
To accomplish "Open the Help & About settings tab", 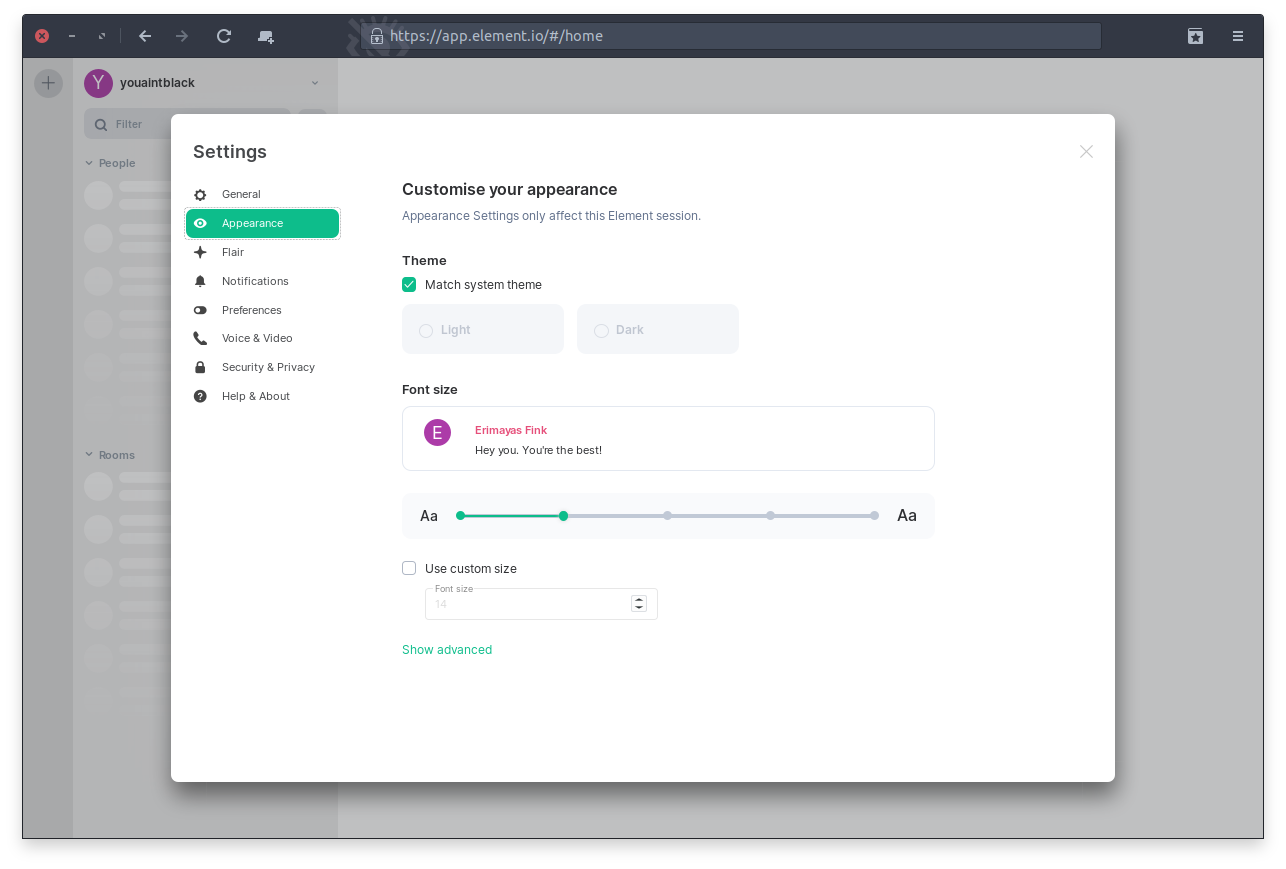I will click(x=262, y=396).
